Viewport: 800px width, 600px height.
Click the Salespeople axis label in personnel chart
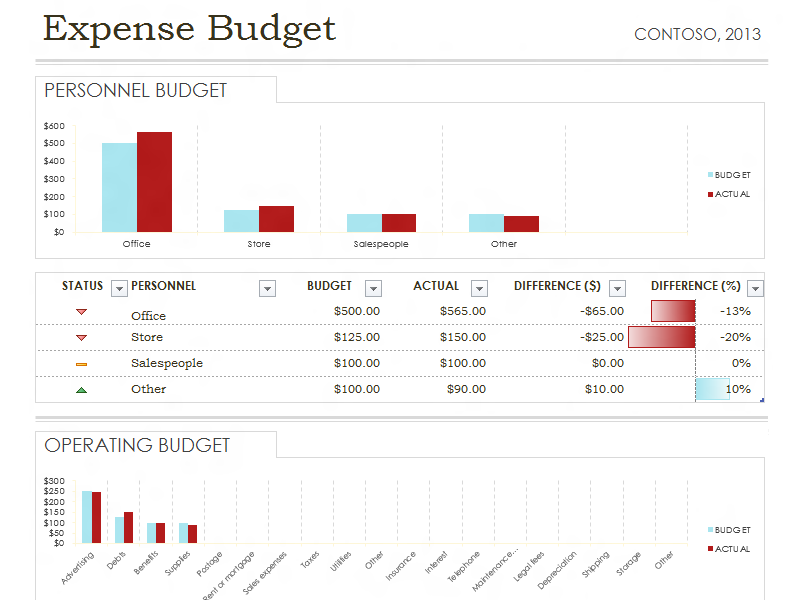pos(381,244)
